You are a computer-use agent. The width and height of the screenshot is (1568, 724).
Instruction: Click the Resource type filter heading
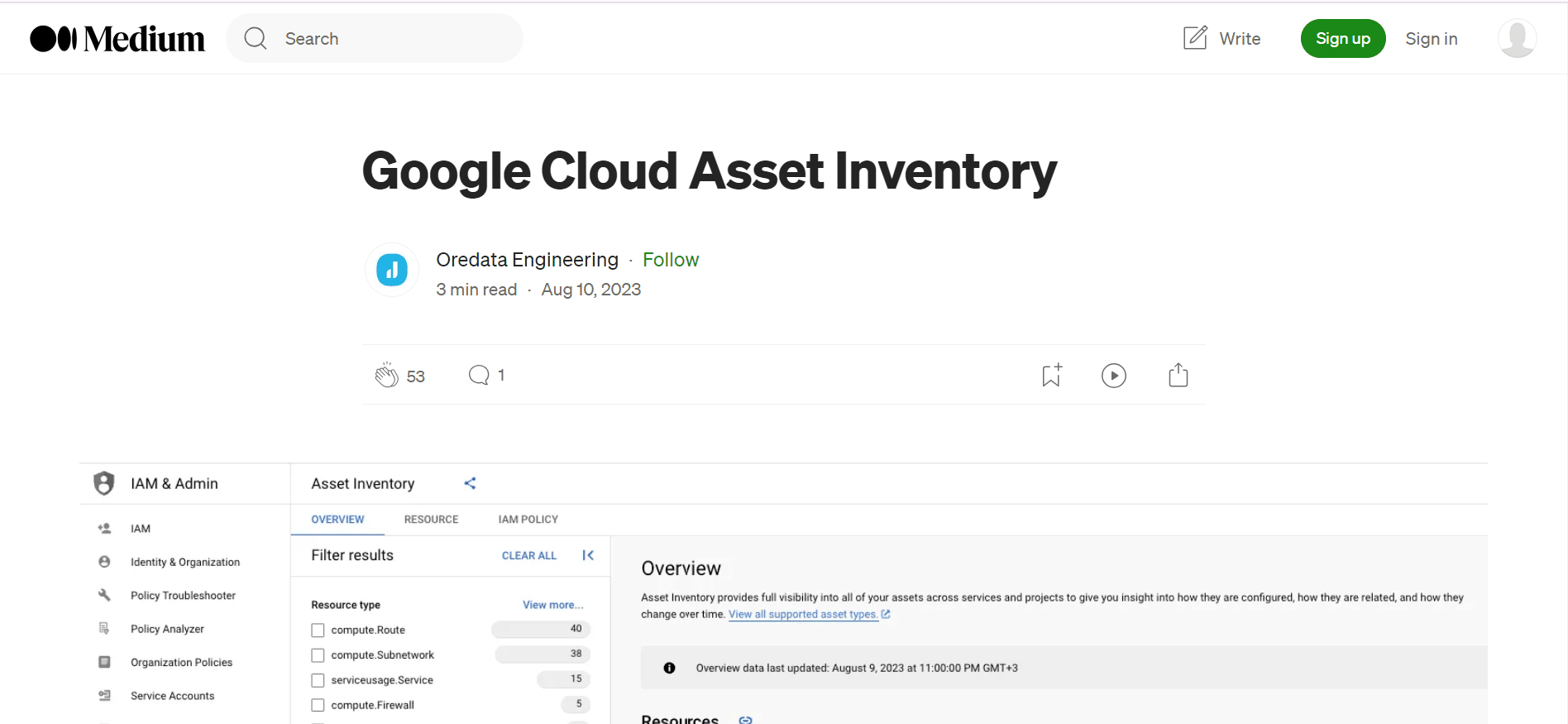[346, 605]
